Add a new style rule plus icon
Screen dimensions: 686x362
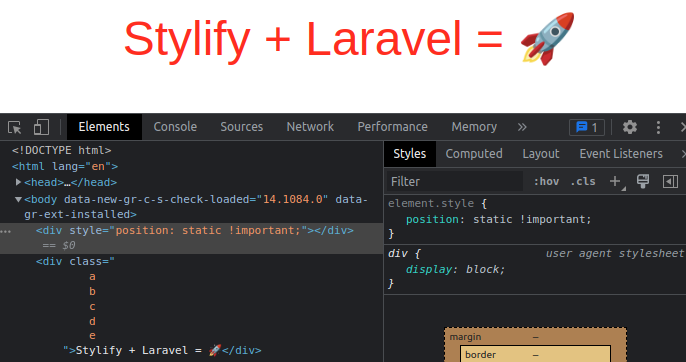coord(616,181)
